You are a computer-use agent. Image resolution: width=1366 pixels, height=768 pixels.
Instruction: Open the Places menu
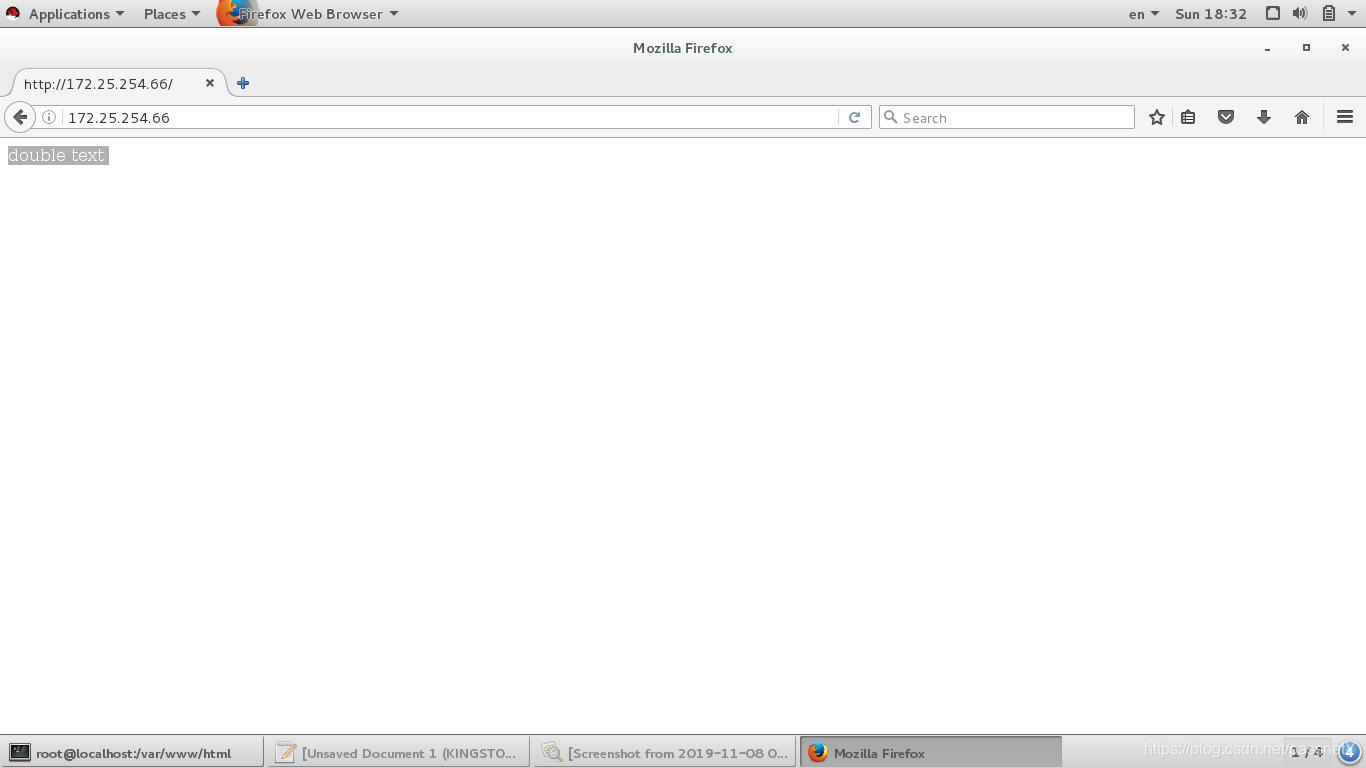pyautogui.click(x=172, y=14)
